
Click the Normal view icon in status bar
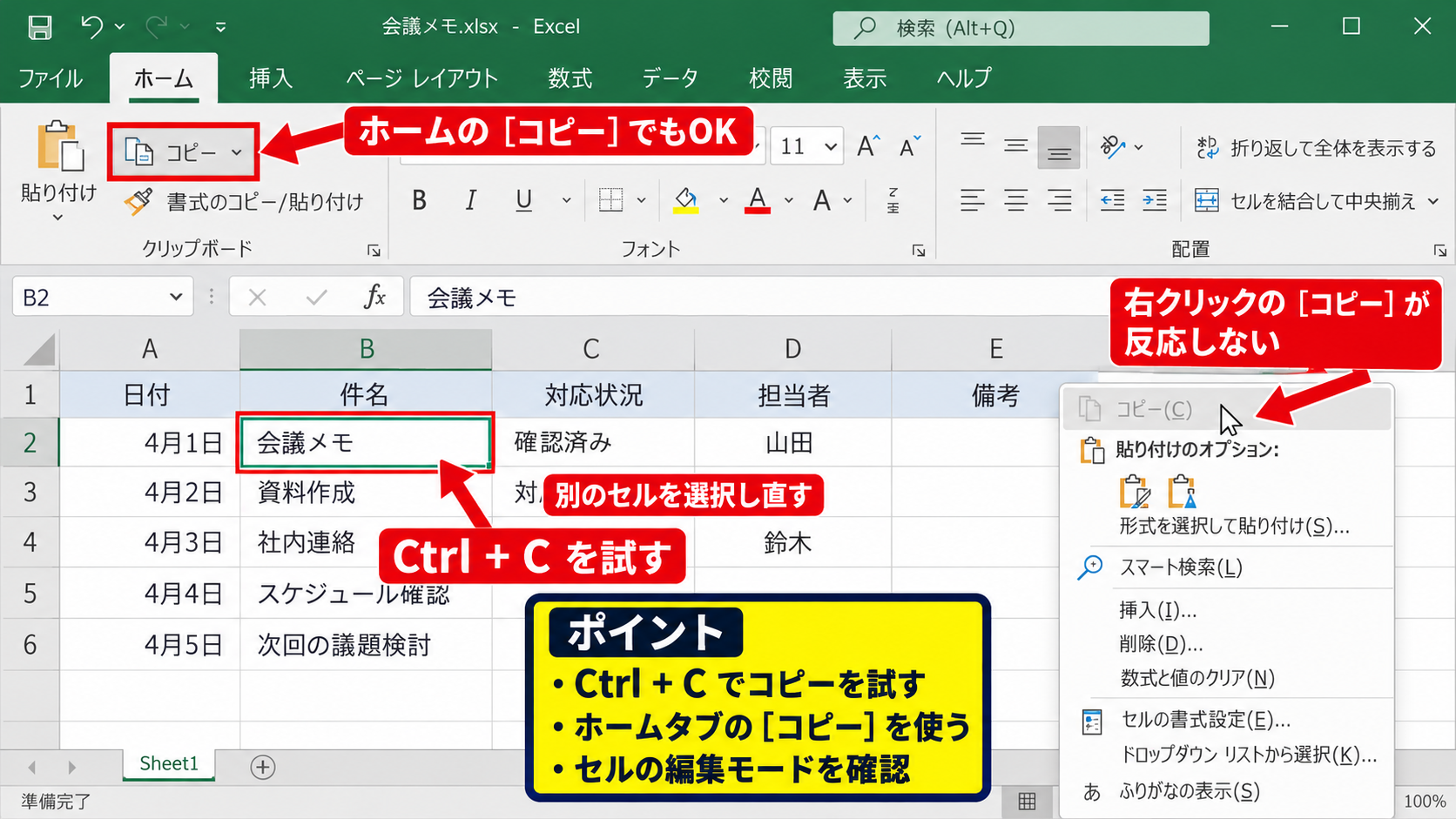pos(1027,801)
